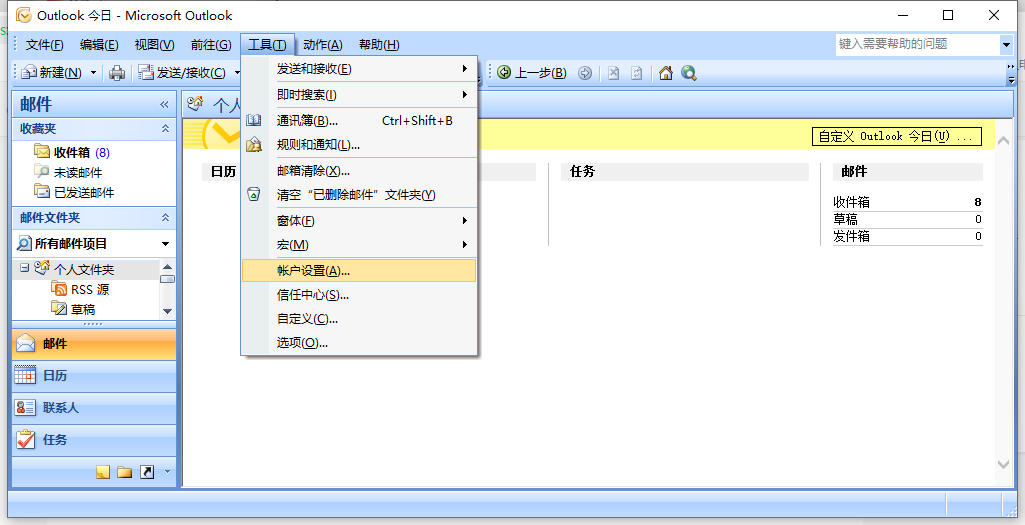
Task: Collapse the 收藏夹 section
Action: click(165, 129)
